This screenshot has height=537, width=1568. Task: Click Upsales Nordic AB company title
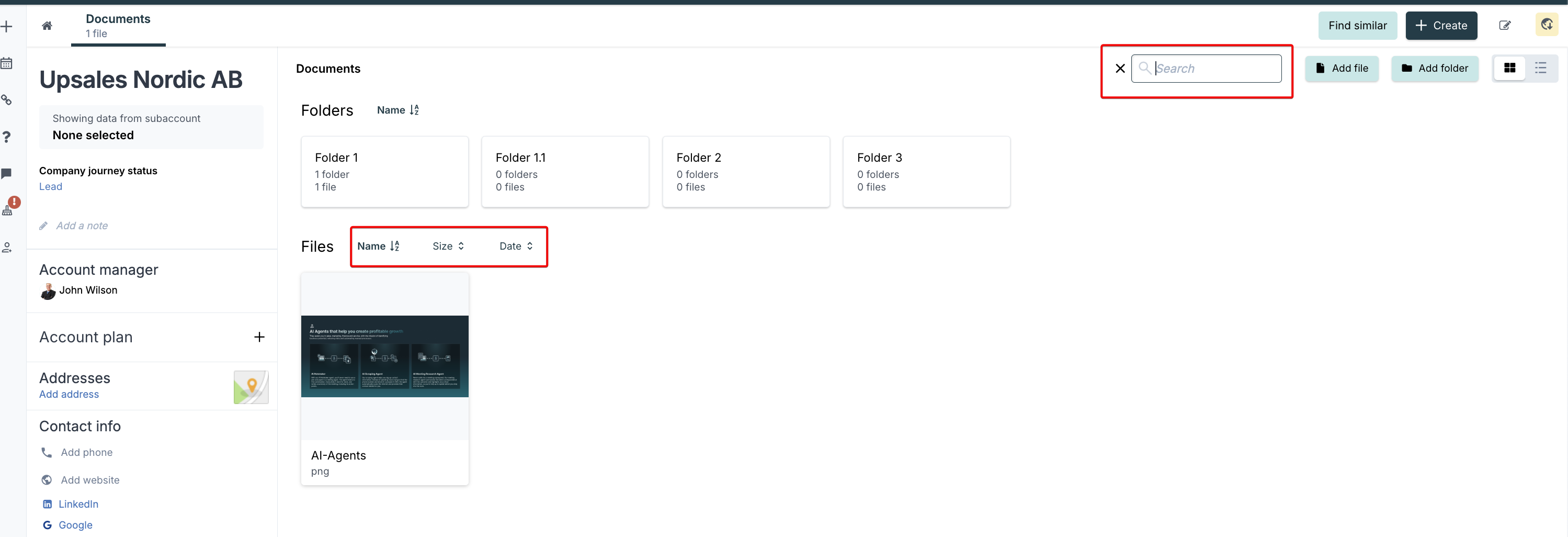coord(141,80)
